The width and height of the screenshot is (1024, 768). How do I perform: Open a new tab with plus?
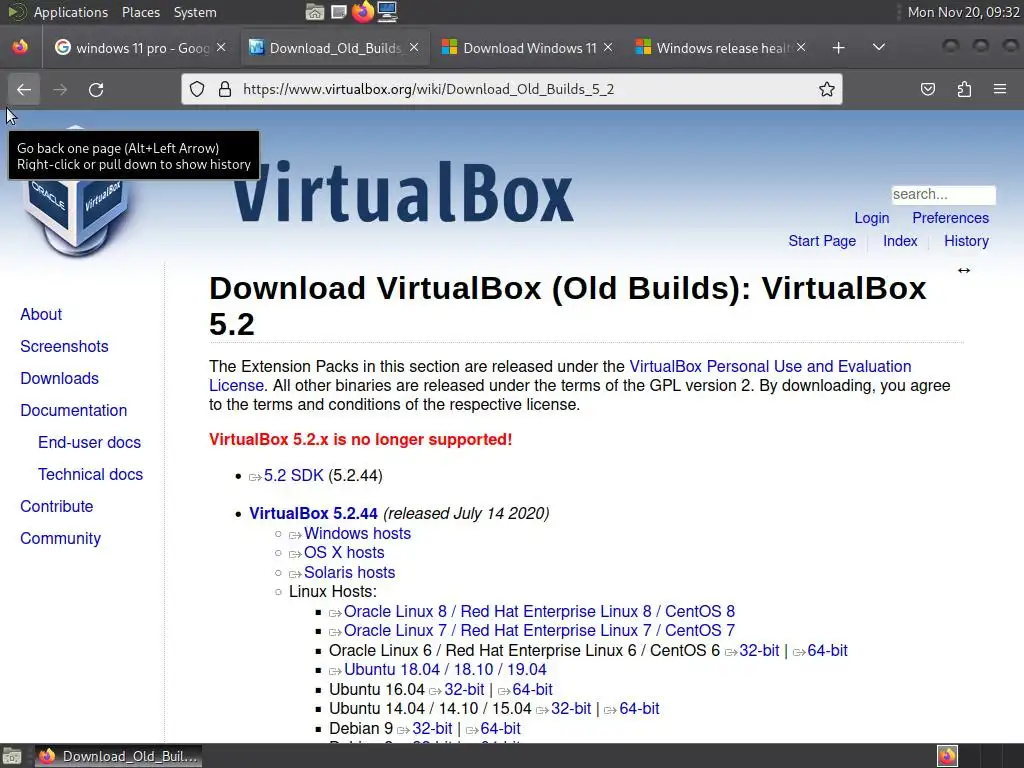pyautogui.click(x=839, y=48)
